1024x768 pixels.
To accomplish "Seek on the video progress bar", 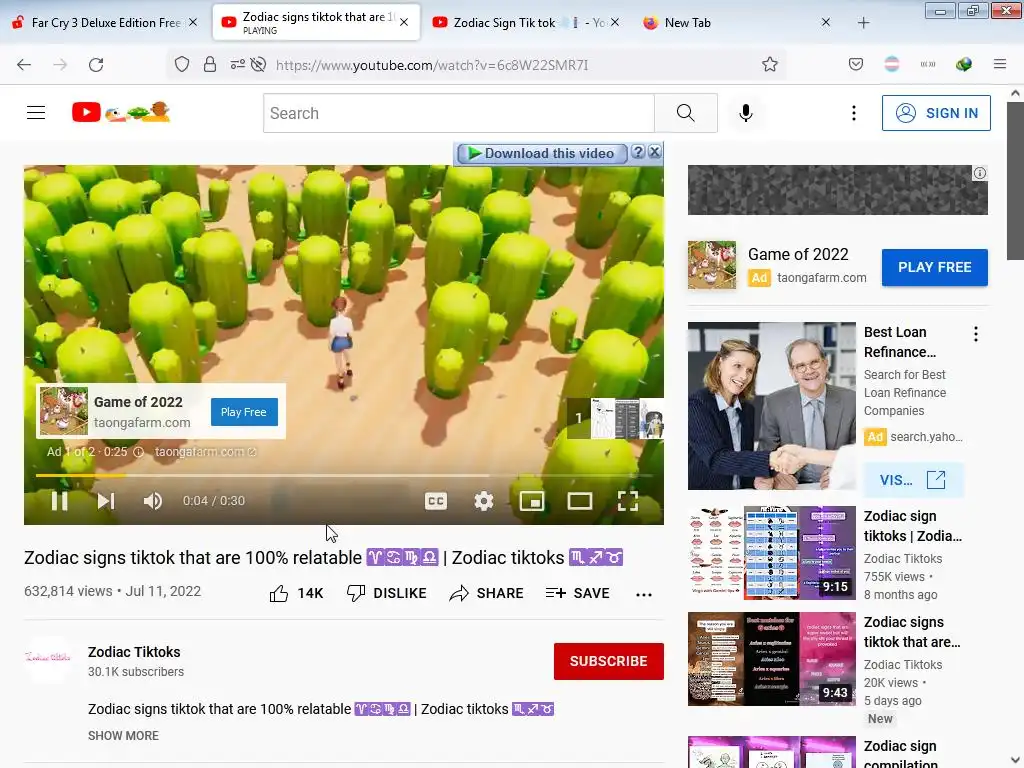I will (344, 475).
